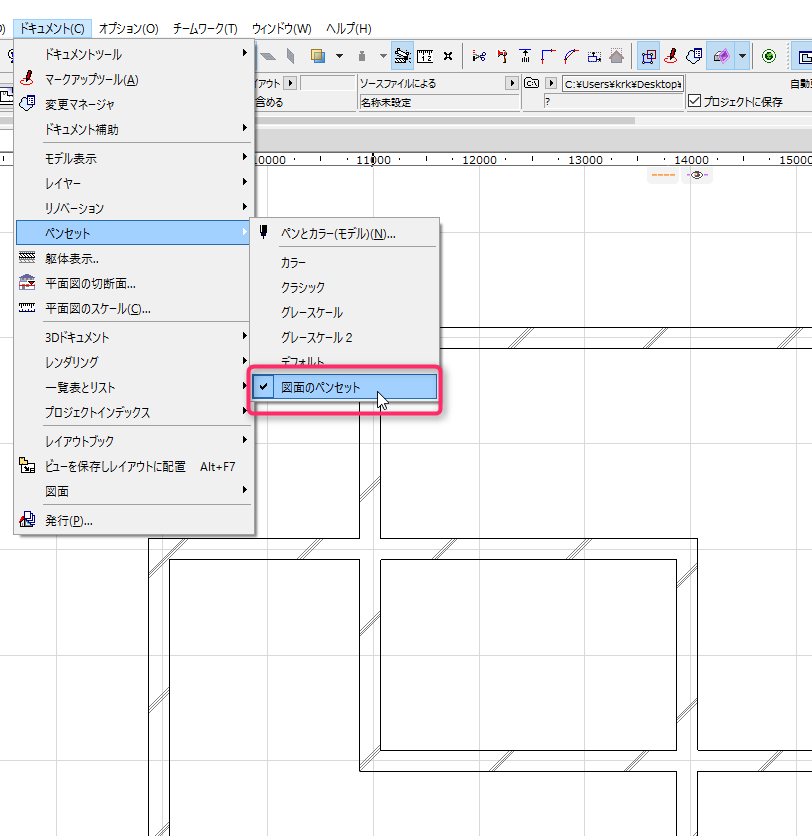
Task: Click the 発行(P)... menu entry
Action: coord(133,520)
